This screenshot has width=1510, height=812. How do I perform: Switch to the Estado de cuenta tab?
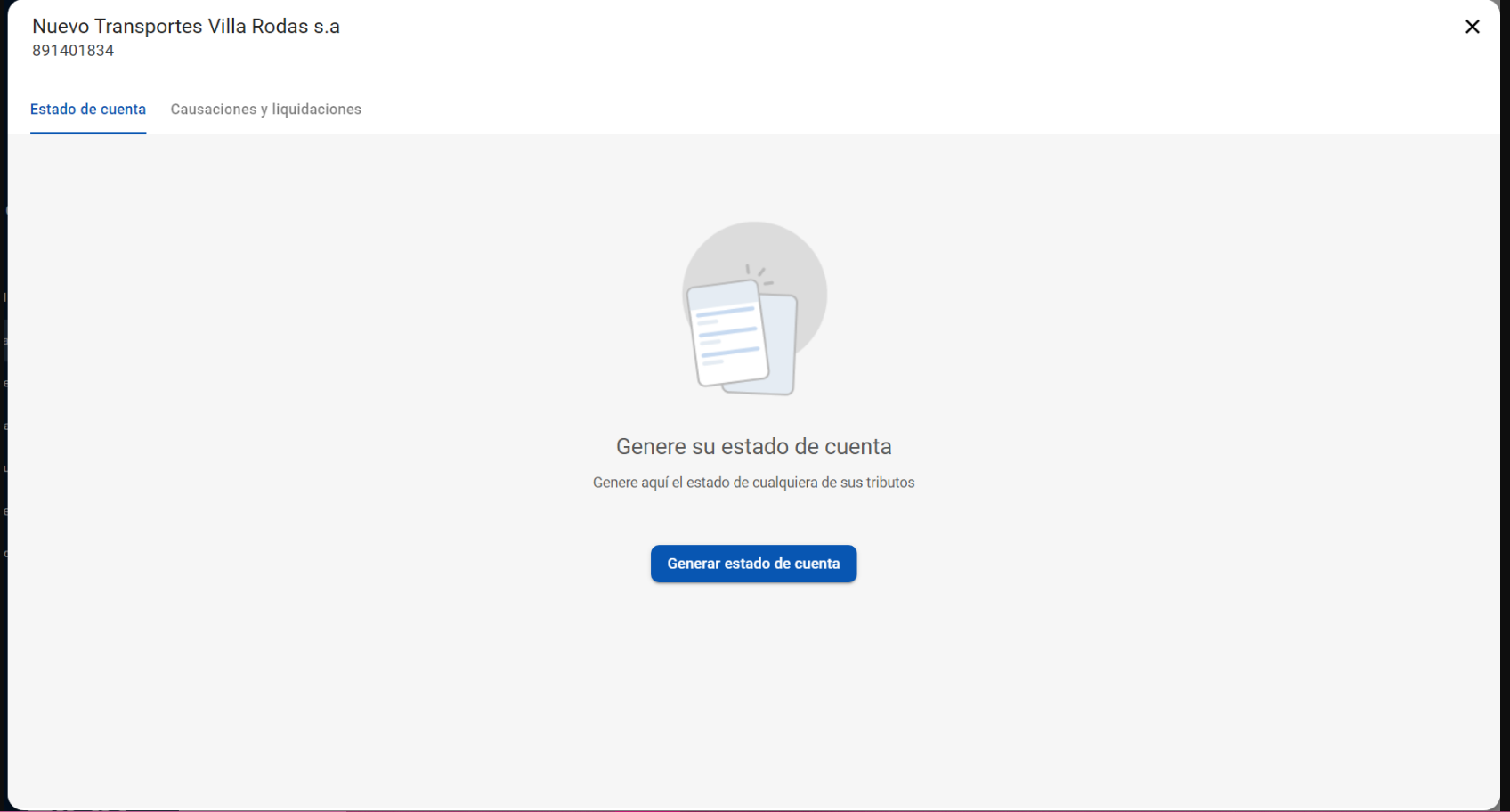pos(88,110)
